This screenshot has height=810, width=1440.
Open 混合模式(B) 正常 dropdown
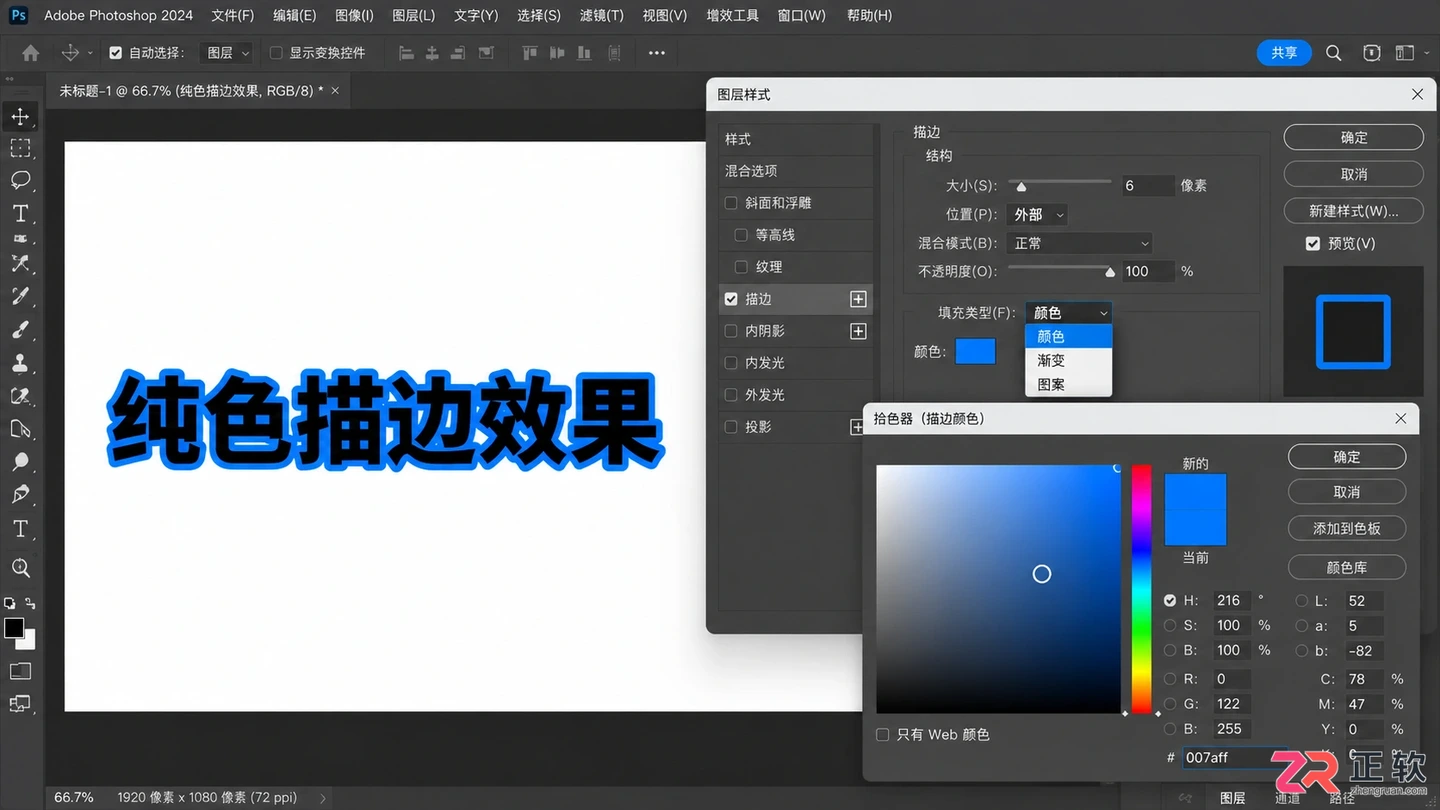click(x=1080, y=243)
